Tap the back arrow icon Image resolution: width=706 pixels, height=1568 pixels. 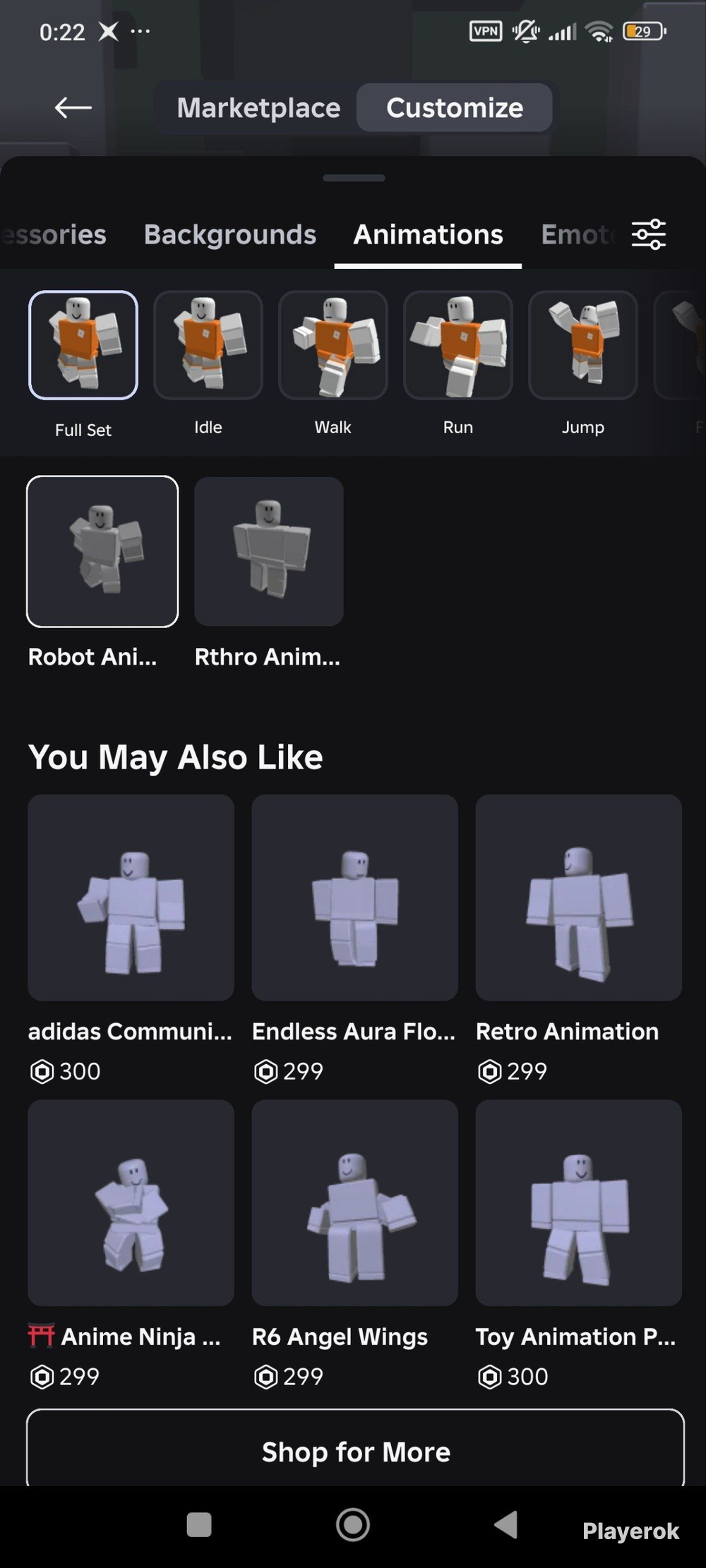coord(73,107)
